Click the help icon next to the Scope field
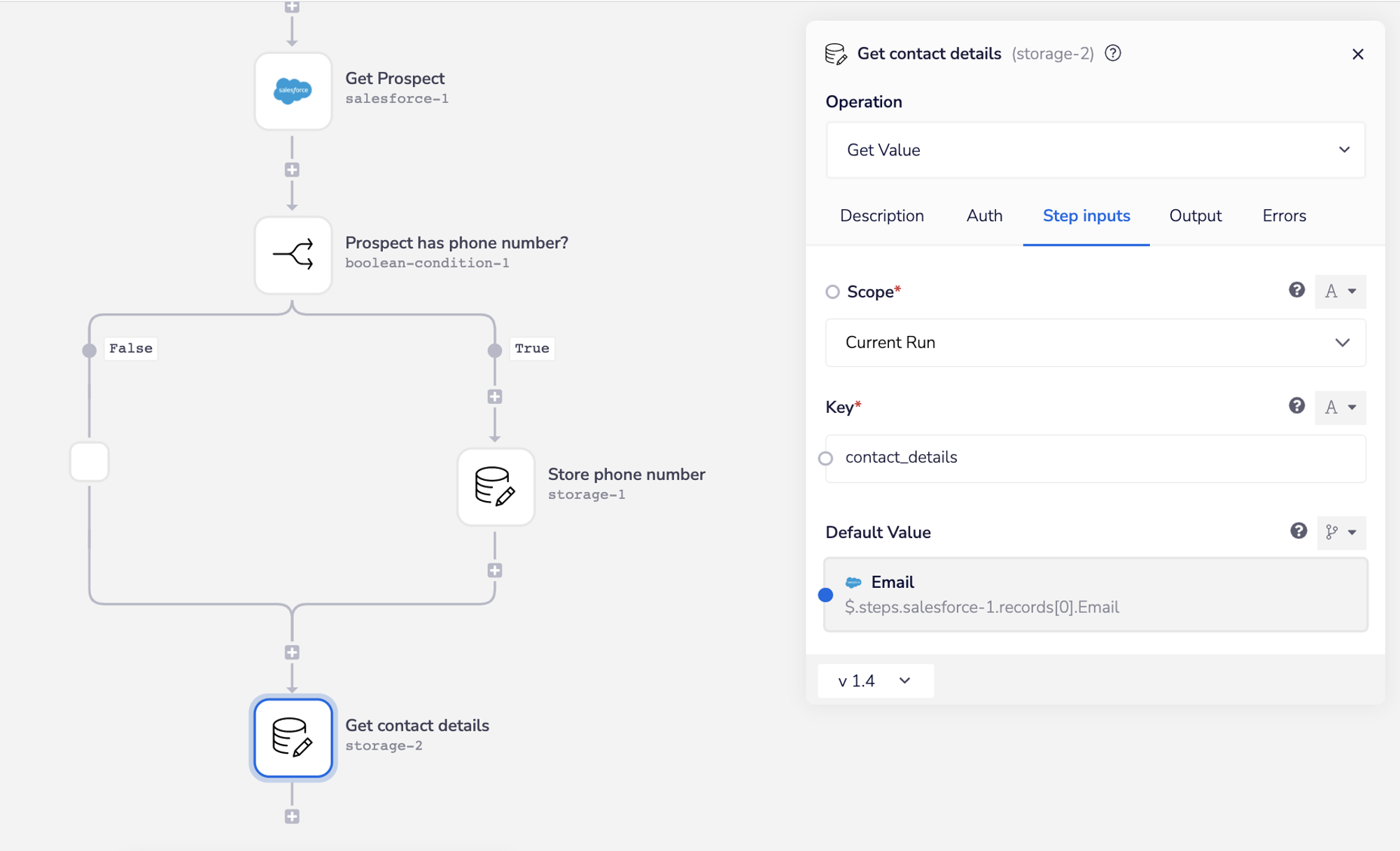 coord(1297,290)
